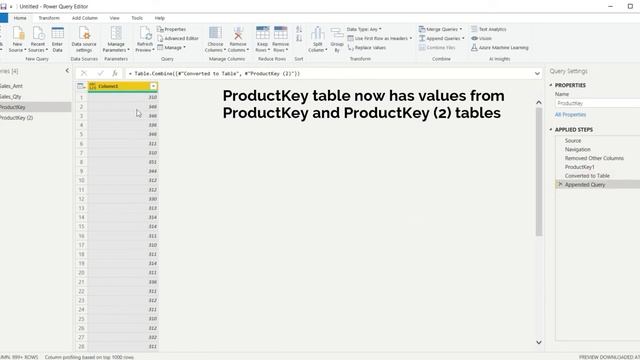Open the Advanced Editor
The image size is (640, 360).
pos(178,38)
